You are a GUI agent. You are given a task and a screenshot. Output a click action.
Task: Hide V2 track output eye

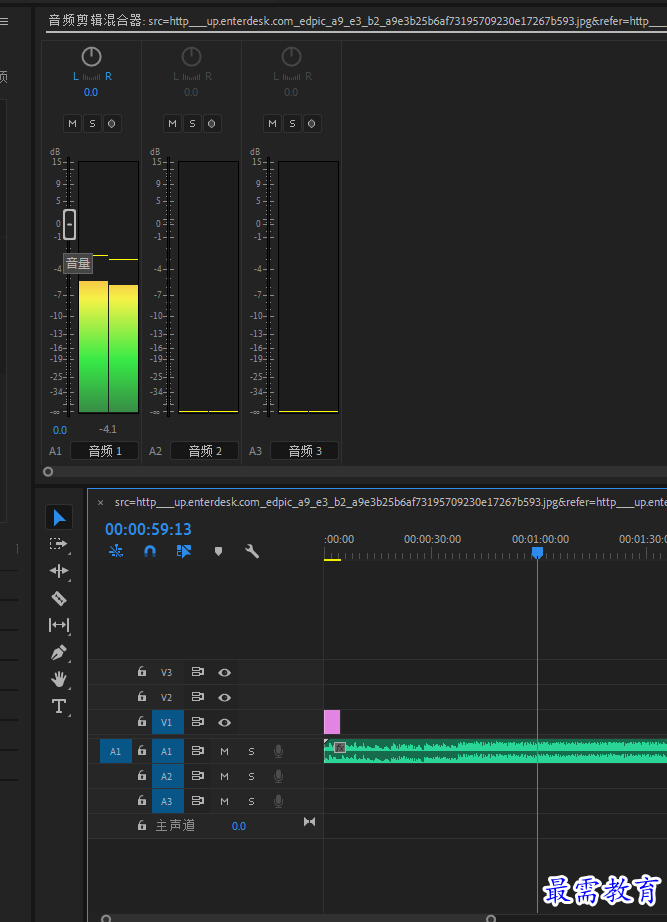click(224, 697)
